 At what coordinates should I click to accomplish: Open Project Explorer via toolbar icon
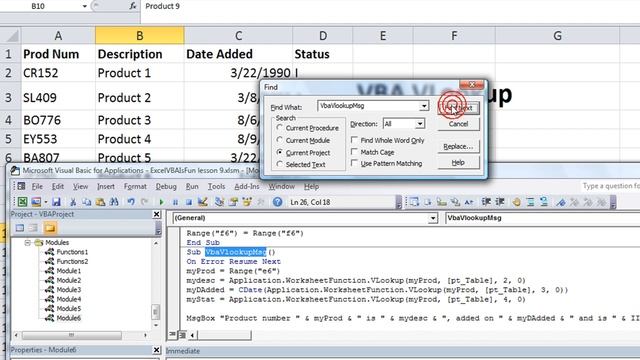pos(220,202)
